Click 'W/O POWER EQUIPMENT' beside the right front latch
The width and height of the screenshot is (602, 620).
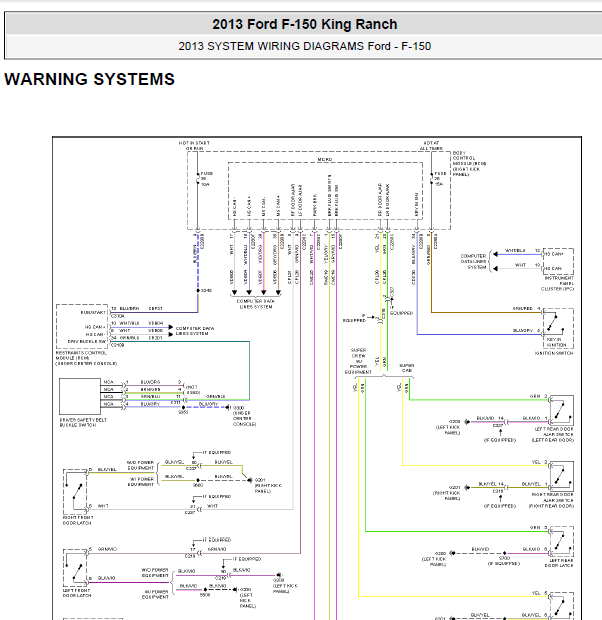(140, 465)
